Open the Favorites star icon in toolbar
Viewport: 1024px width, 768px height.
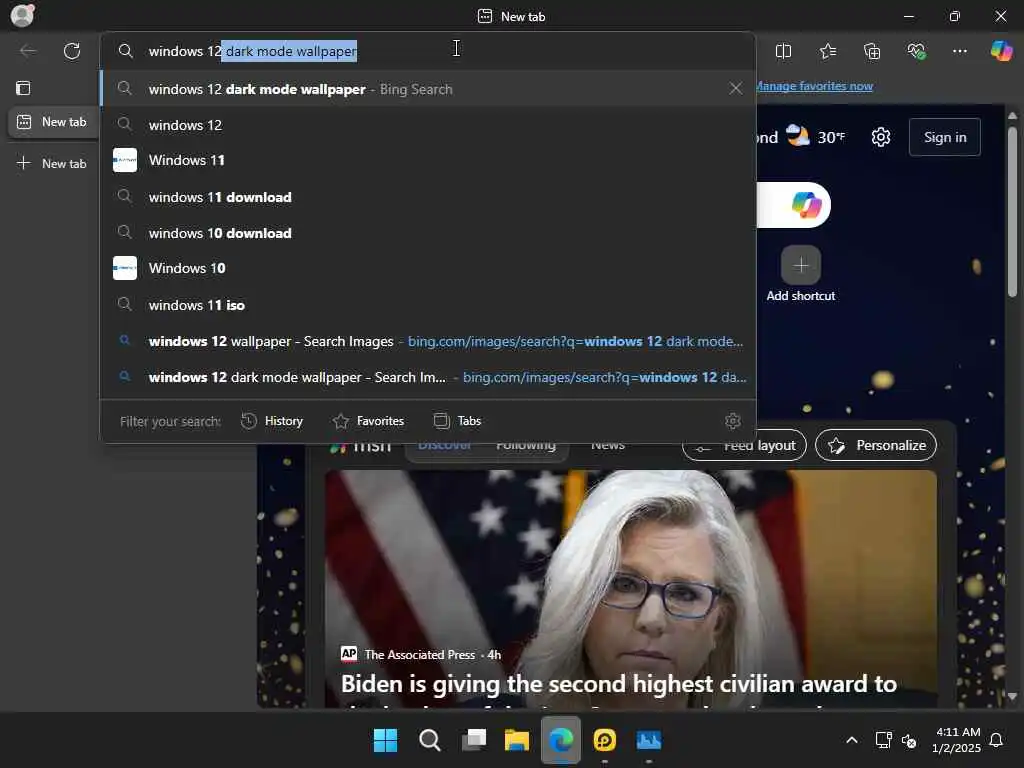(x=827, y=51)
